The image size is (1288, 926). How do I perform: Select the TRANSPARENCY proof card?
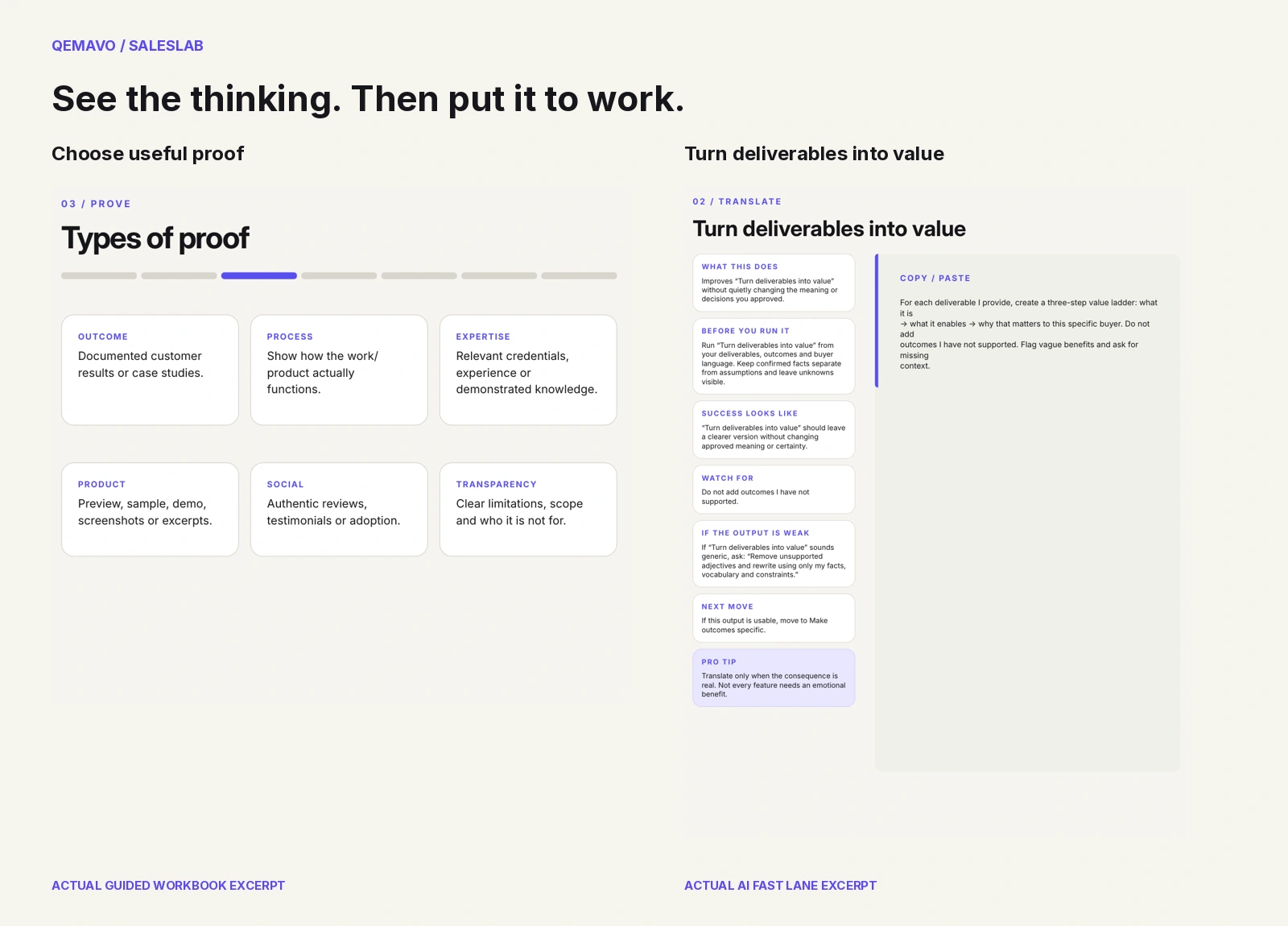pyautogui.click(x=528, y=509)
